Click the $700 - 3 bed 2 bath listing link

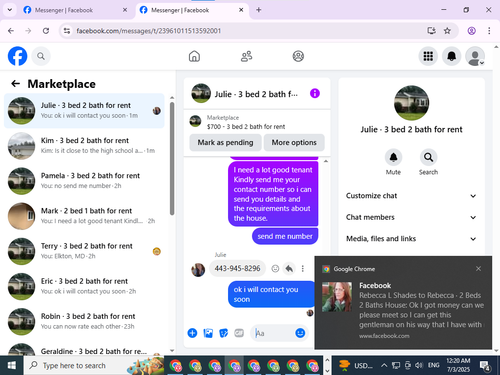[x=246, y=127]
